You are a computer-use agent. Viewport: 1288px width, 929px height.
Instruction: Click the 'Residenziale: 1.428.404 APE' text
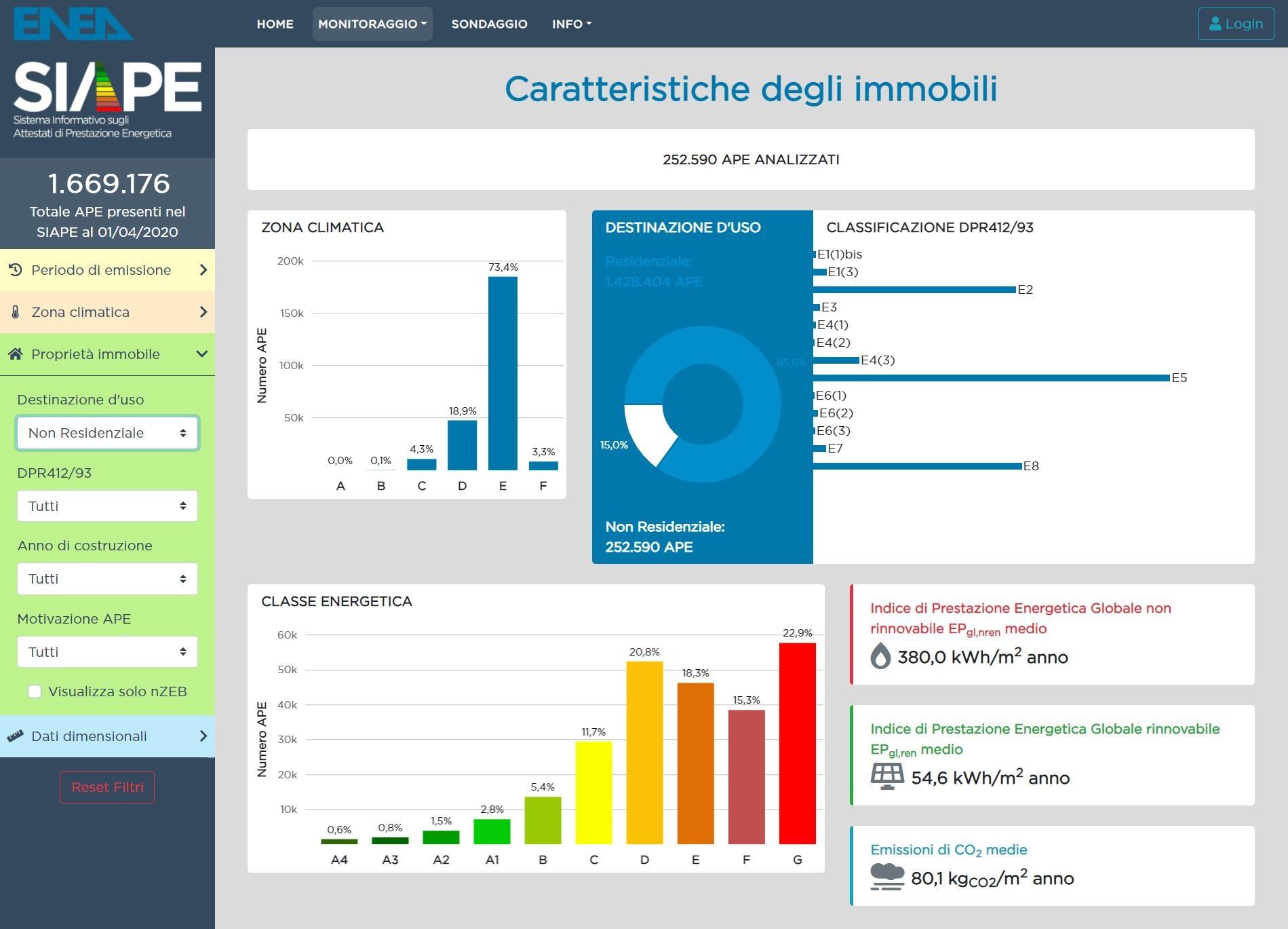pyautogui.click(x=654, y=271)
